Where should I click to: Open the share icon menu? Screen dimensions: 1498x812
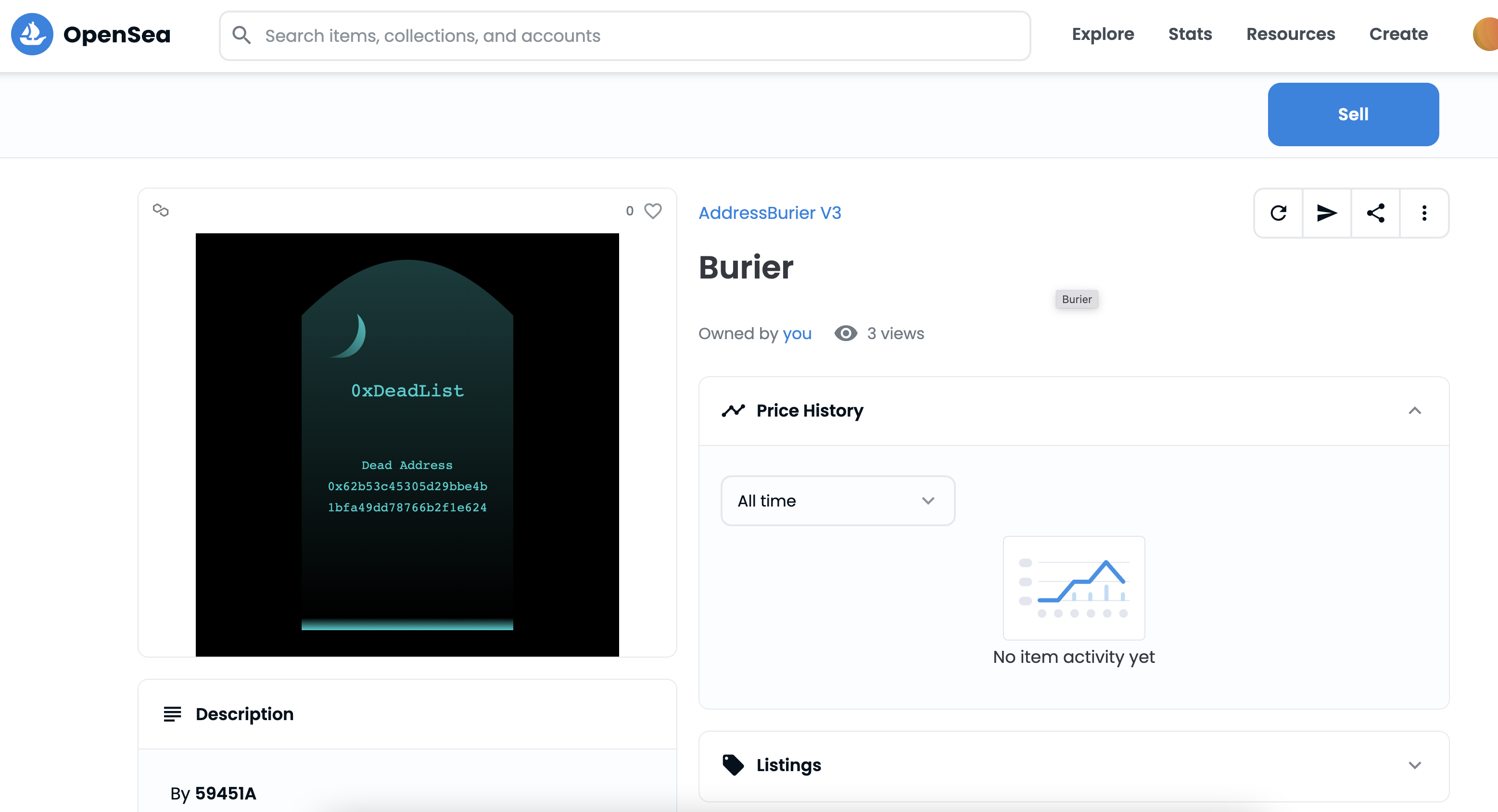tap(1375, 213)
